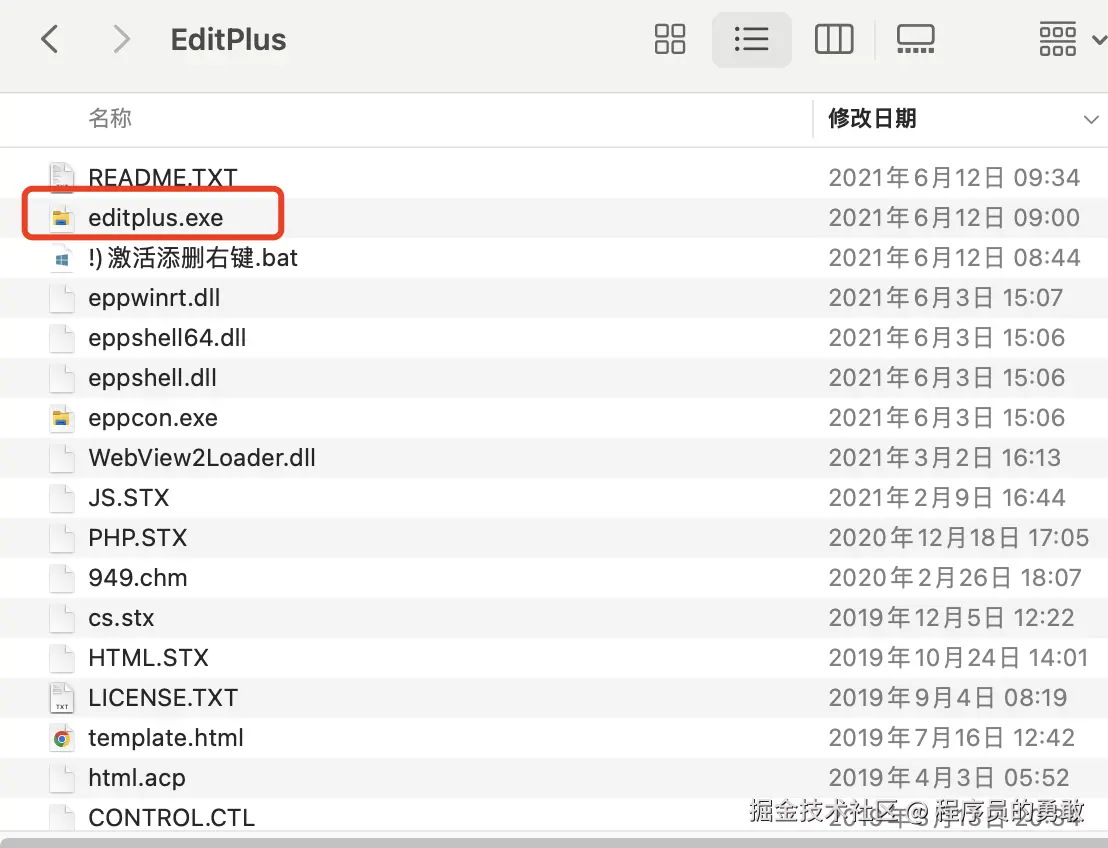Go forward with the right chevron
This screenshot has height=848, width=1108.
click(122, 39)
